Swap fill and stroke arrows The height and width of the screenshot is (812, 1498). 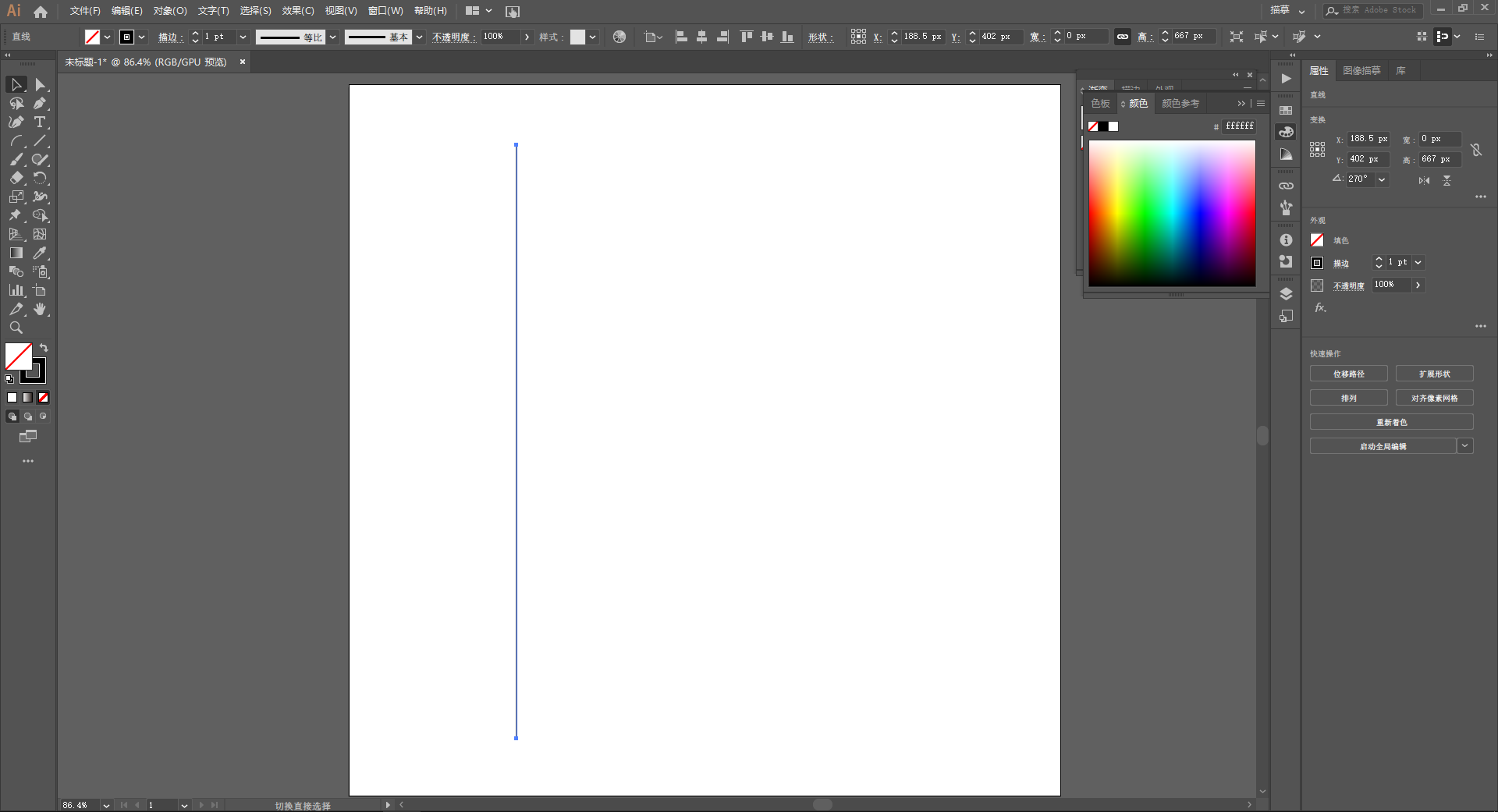44,348
